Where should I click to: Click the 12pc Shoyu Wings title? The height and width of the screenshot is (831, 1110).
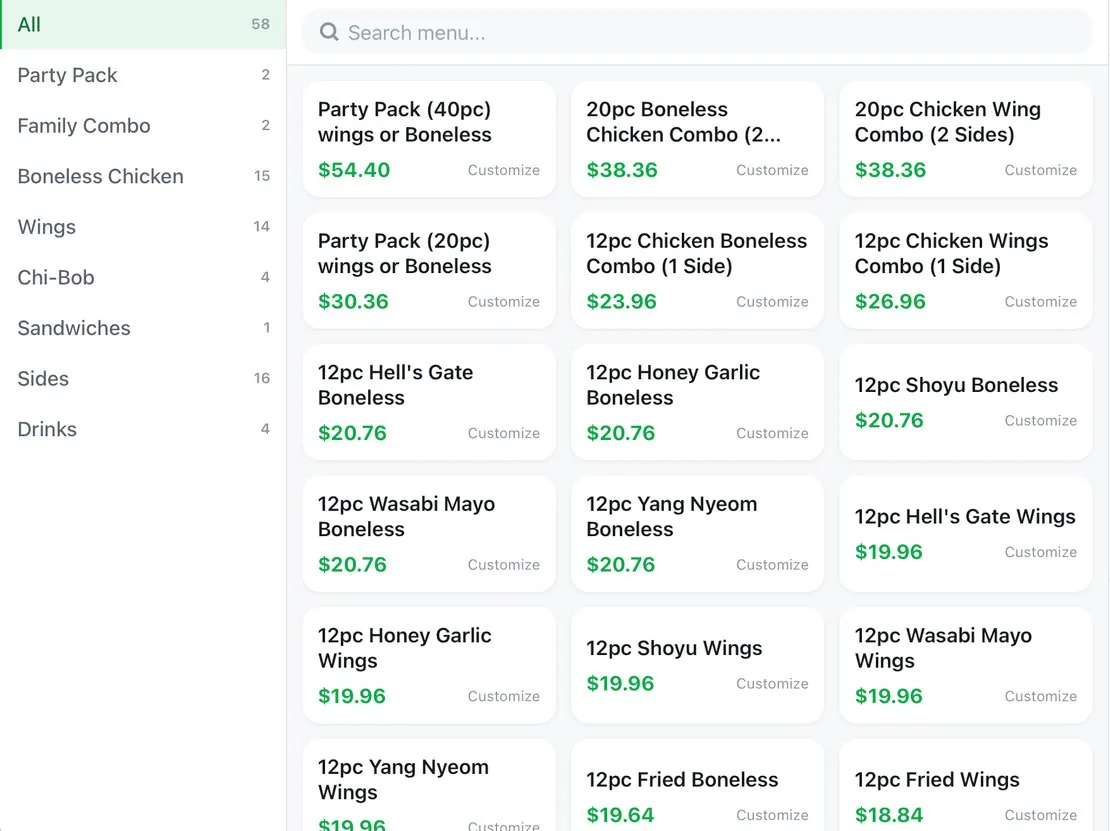(674, 648)
